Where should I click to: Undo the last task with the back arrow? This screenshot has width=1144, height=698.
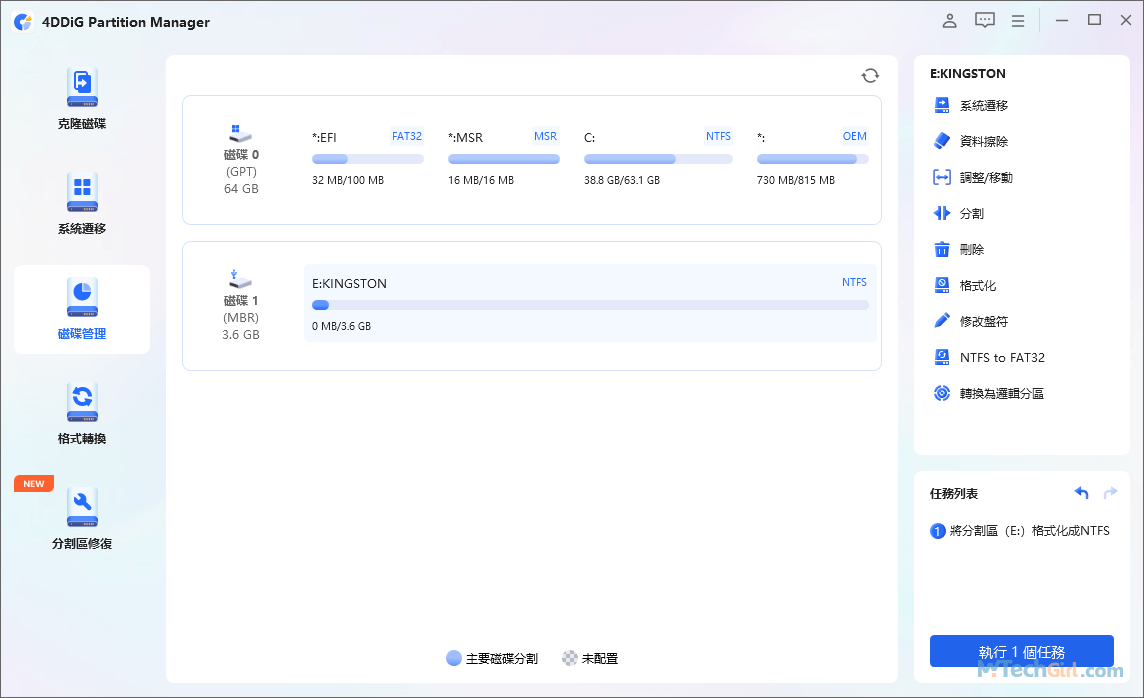point(1081,492)
